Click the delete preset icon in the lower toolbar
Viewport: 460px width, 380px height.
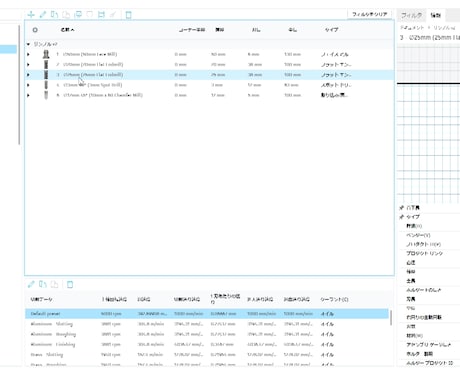70,284
